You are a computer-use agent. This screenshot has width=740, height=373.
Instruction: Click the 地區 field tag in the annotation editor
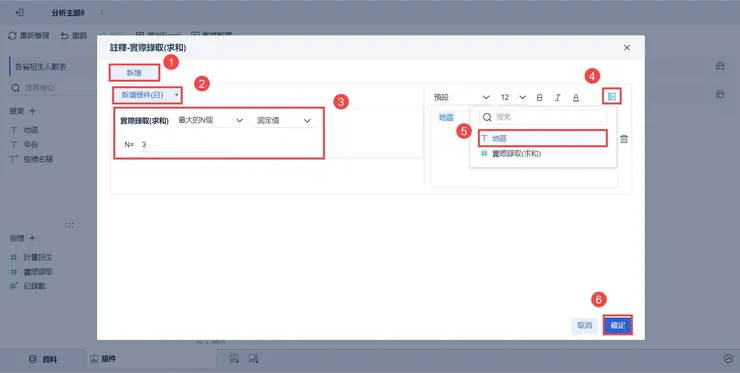point(446,118)
